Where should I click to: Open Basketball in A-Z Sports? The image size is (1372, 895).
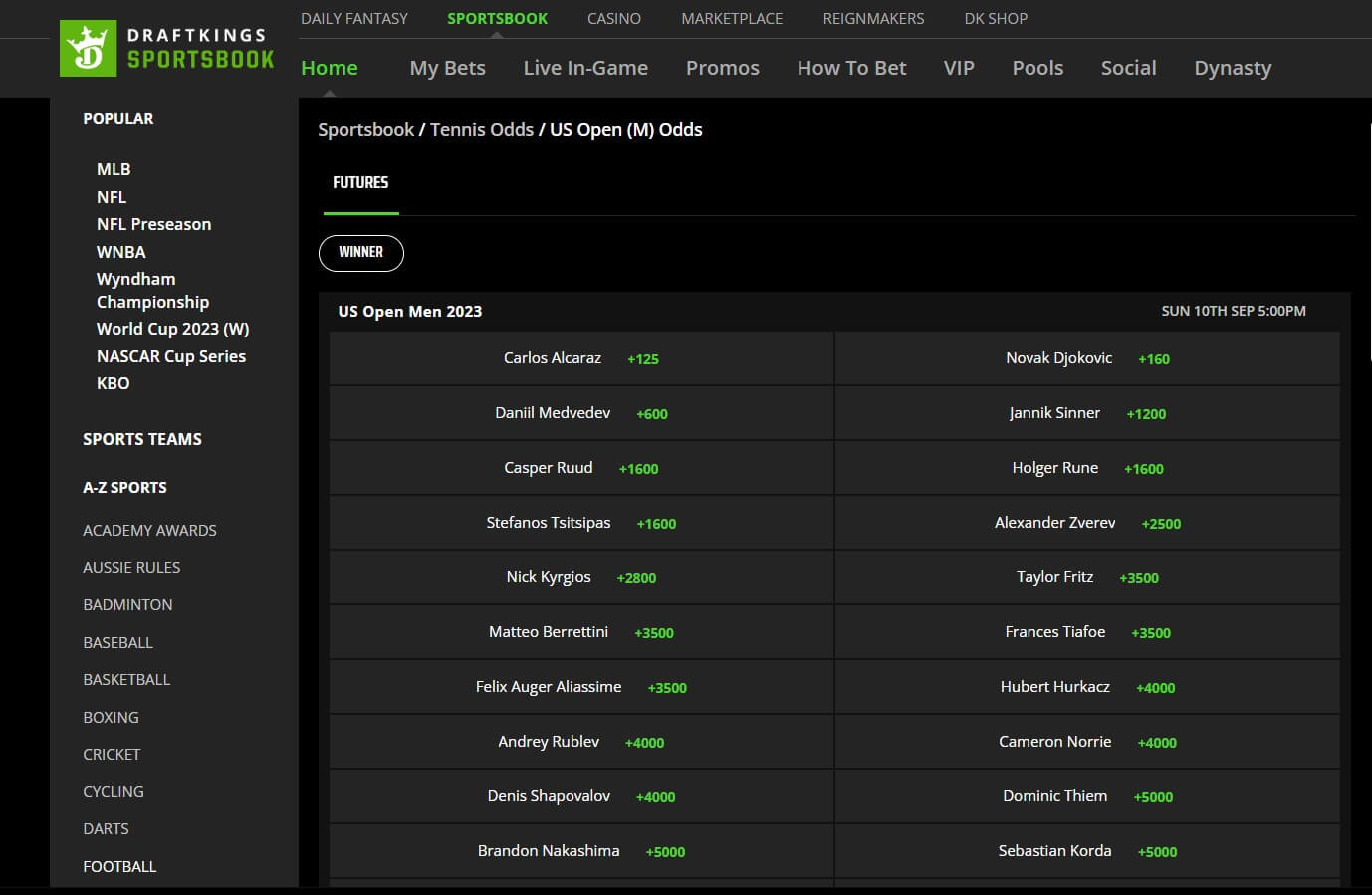(126, 680)
